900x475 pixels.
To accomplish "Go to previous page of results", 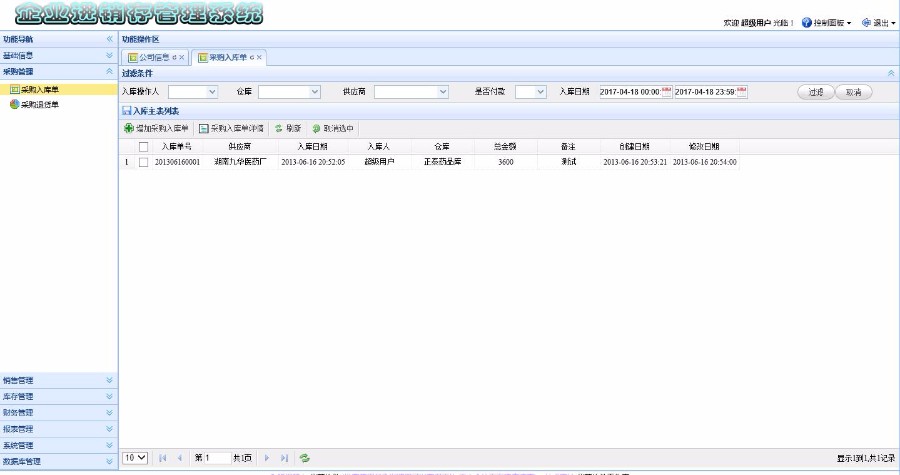I will coord(180,458).
